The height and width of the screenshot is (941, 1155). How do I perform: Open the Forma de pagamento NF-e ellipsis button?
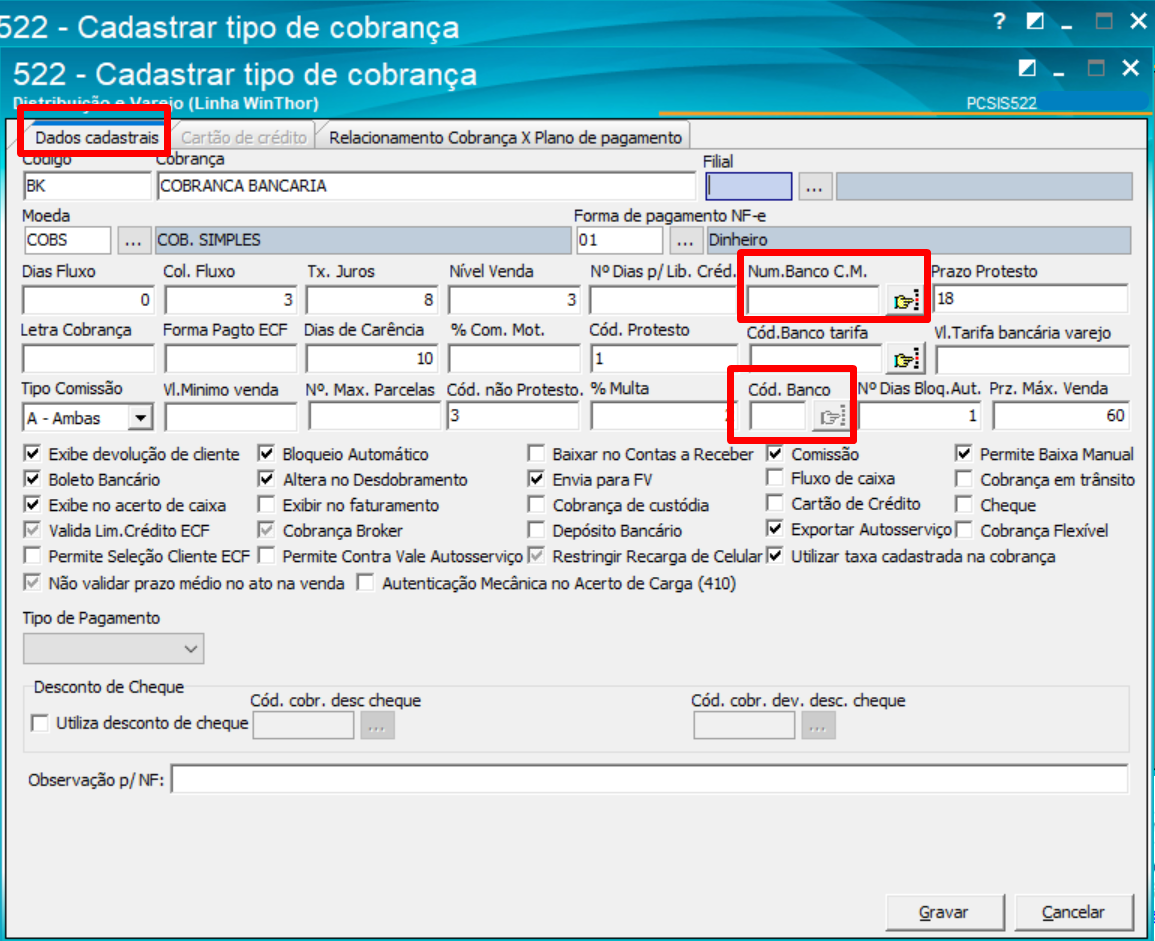(685, 240)
